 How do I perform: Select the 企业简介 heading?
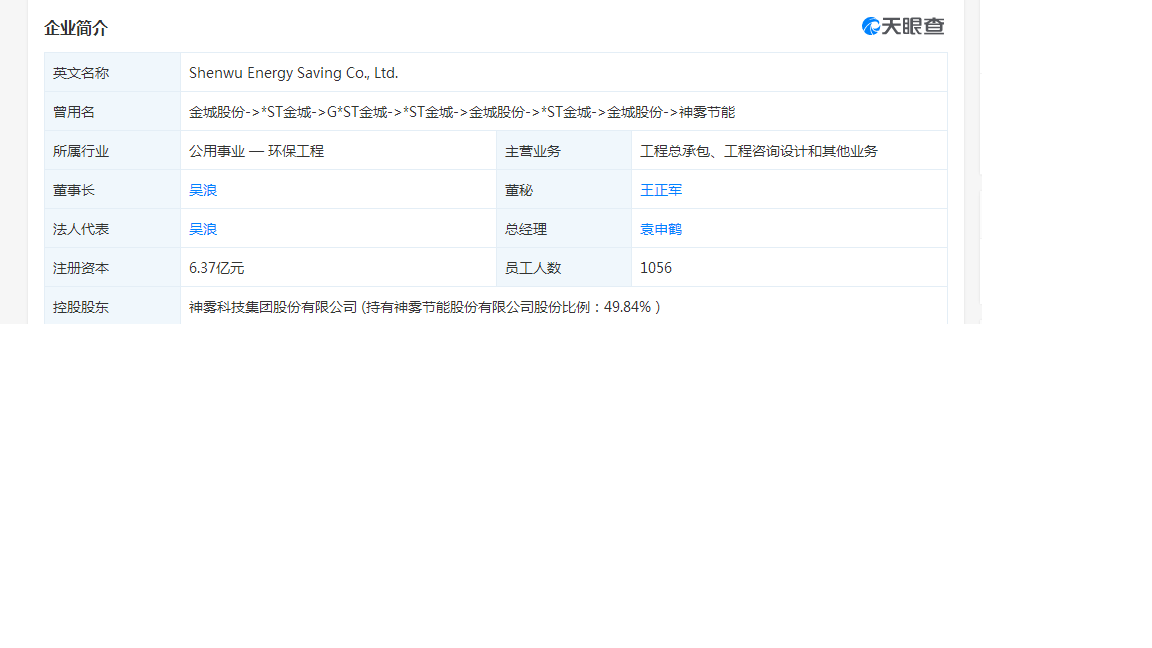(76, 29)
